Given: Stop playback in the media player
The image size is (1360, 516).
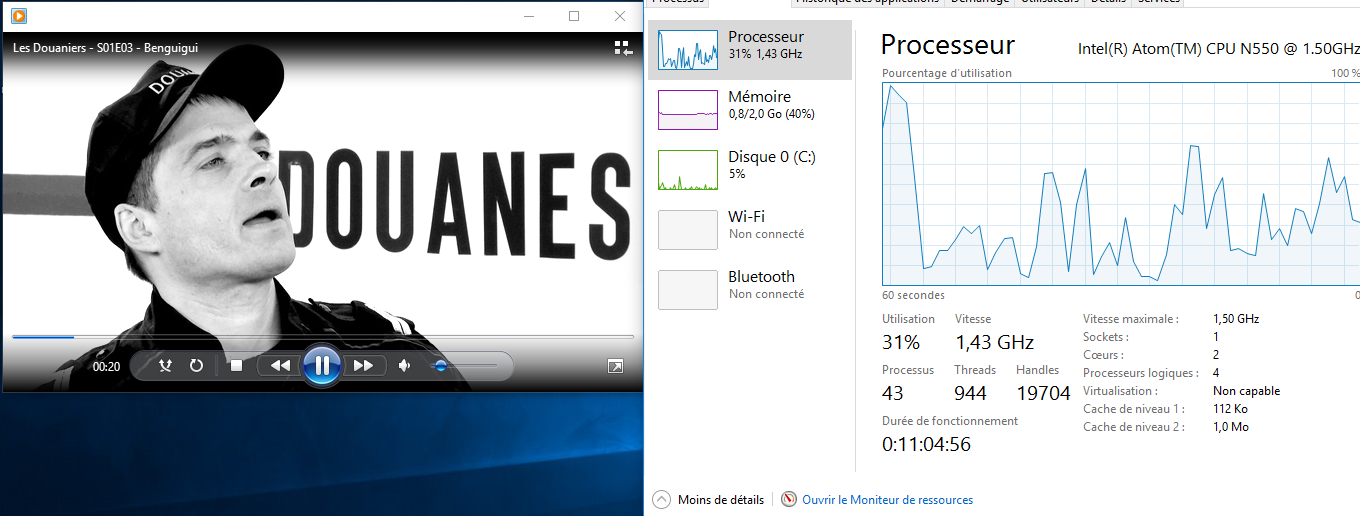Looking at the screenshot, I should (236, 366).
